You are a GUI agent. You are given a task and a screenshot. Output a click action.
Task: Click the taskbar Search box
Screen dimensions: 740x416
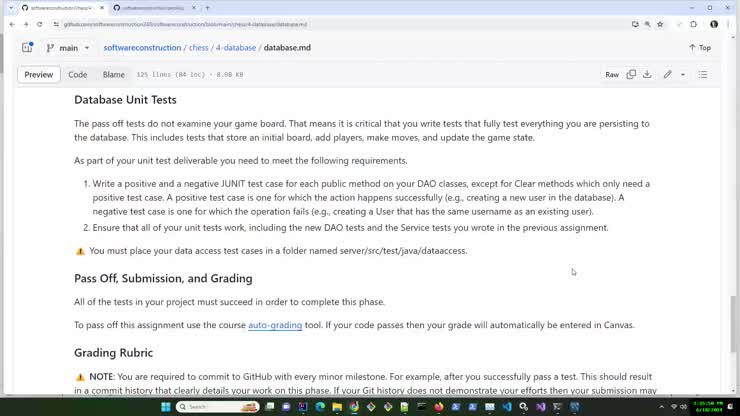click(218, 407)
